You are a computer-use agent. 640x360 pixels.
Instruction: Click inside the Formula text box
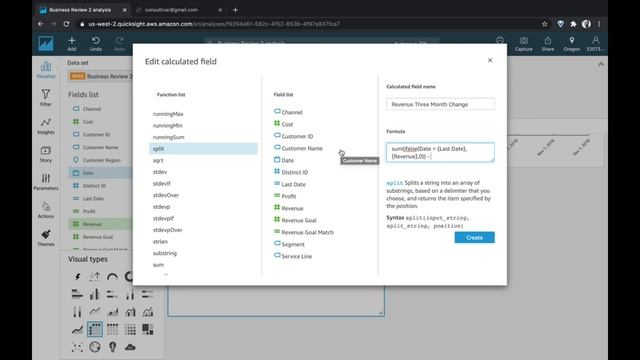tap(440, 152)
